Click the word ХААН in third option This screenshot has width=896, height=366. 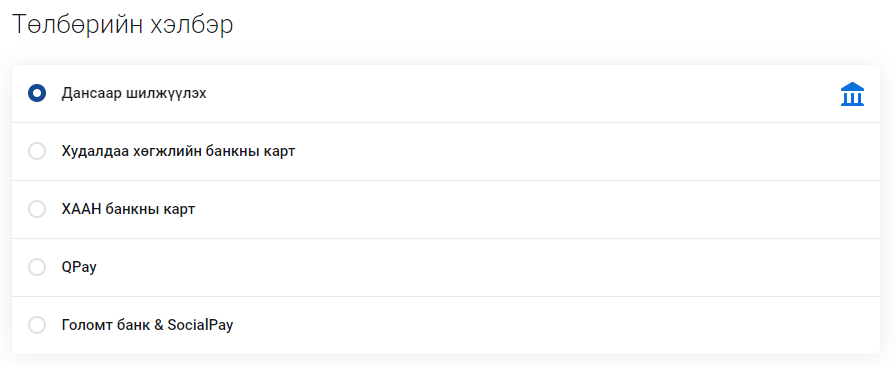click(81, 209)
